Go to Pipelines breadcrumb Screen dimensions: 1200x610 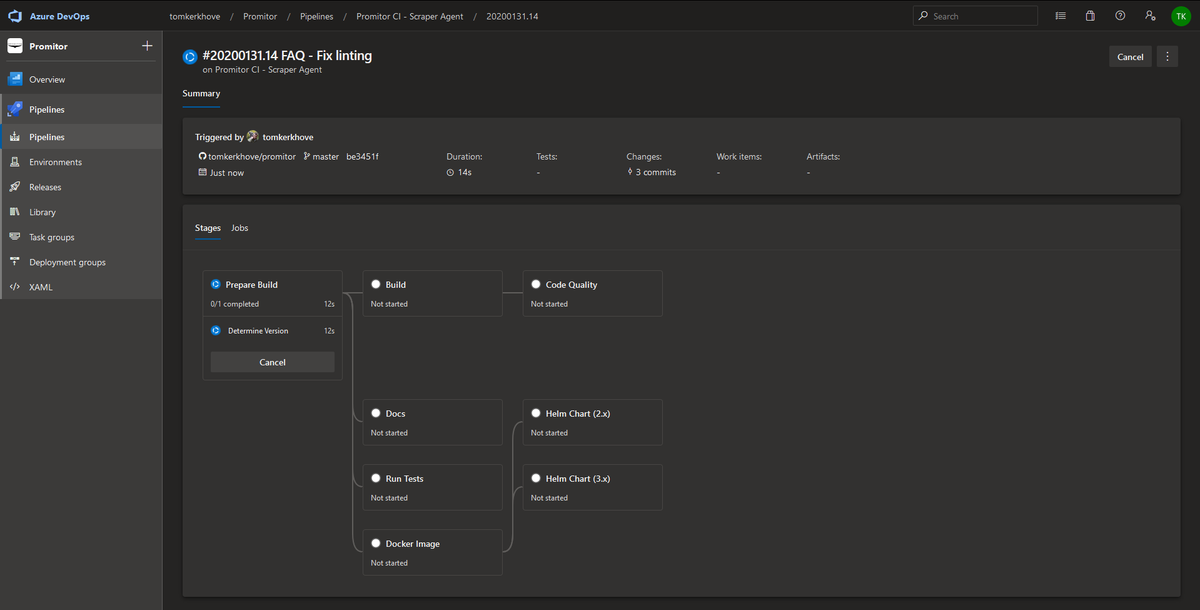click(x=318, y=16)
